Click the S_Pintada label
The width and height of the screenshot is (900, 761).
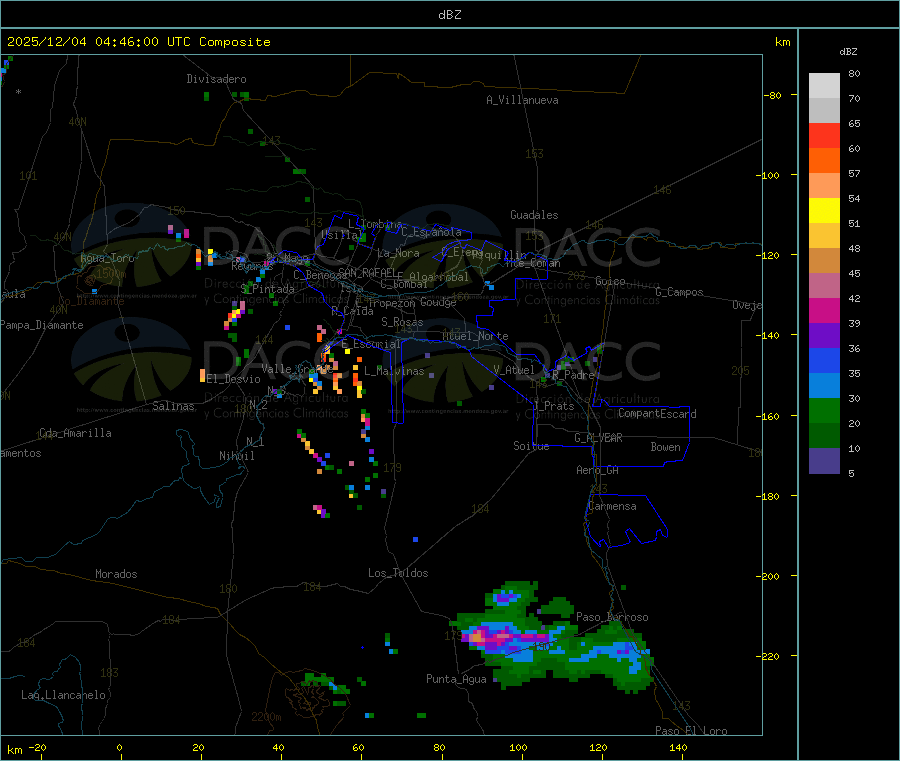[268, 289]
